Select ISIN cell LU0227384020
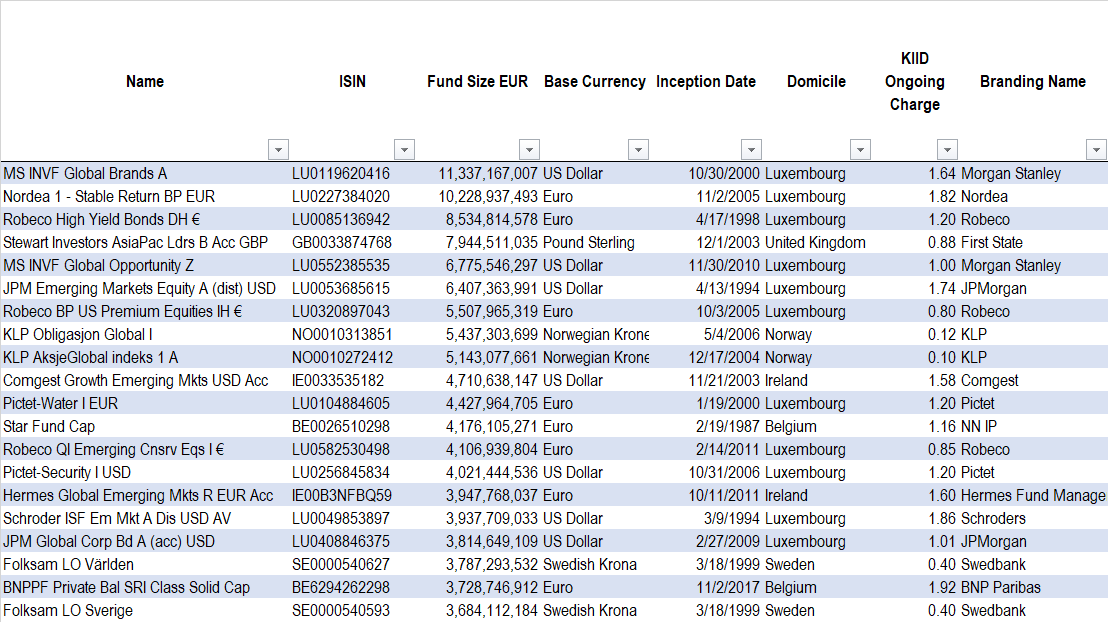The width and height of the screenshot is (1108, 622). [341, 197]
